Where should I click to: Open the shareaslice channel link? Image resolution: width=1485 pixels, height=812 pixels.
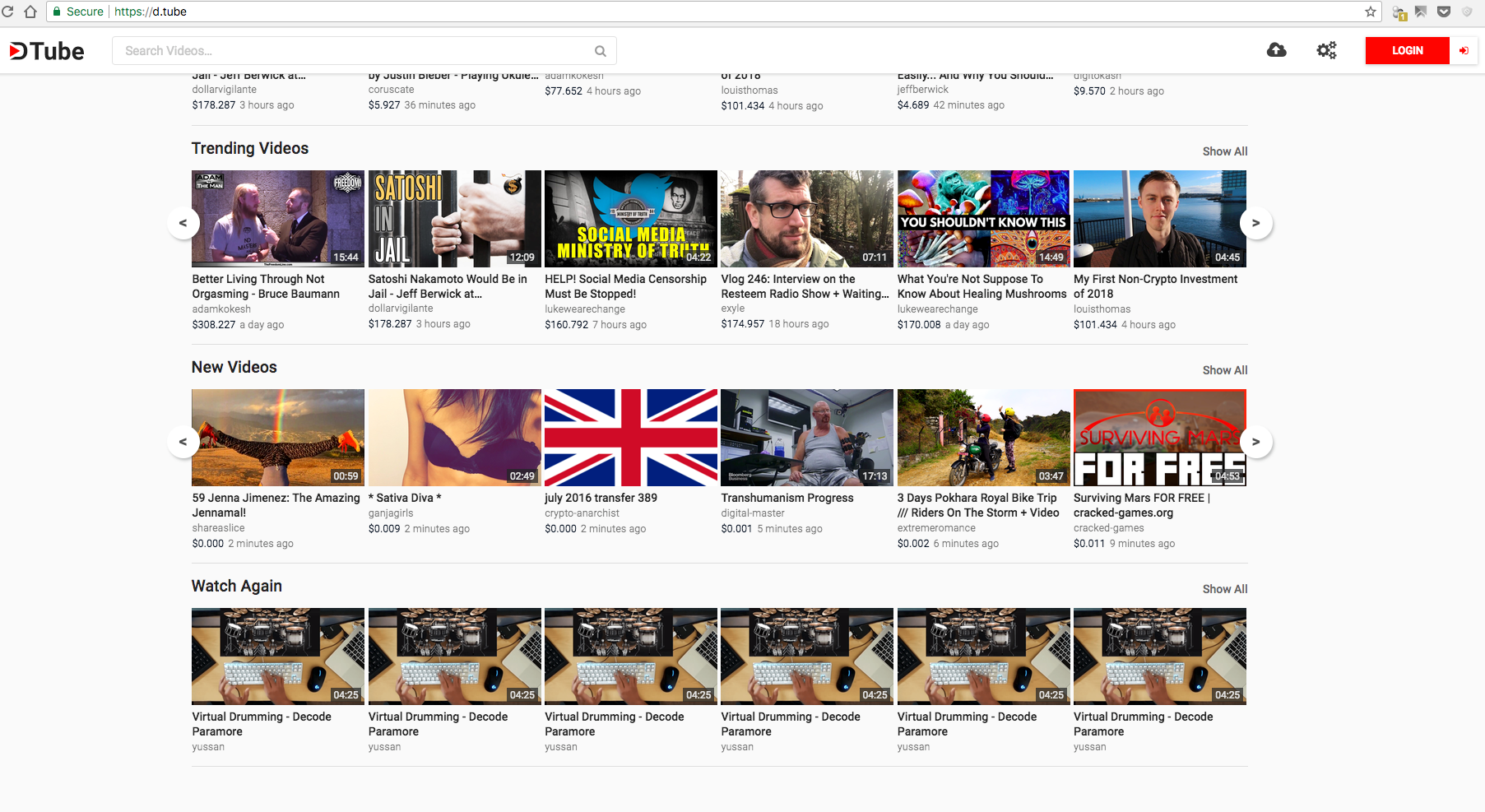click(x=218, y=528)
